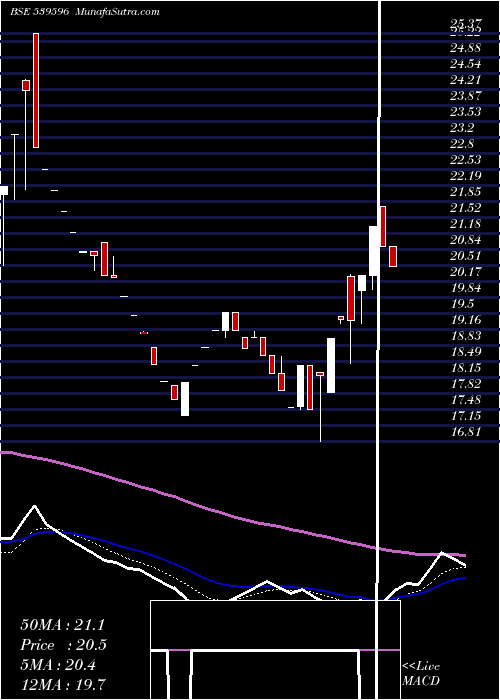Screen dimensions: 500x700
Task: Click the BSE 539596 symbol label
Action: 39,12
